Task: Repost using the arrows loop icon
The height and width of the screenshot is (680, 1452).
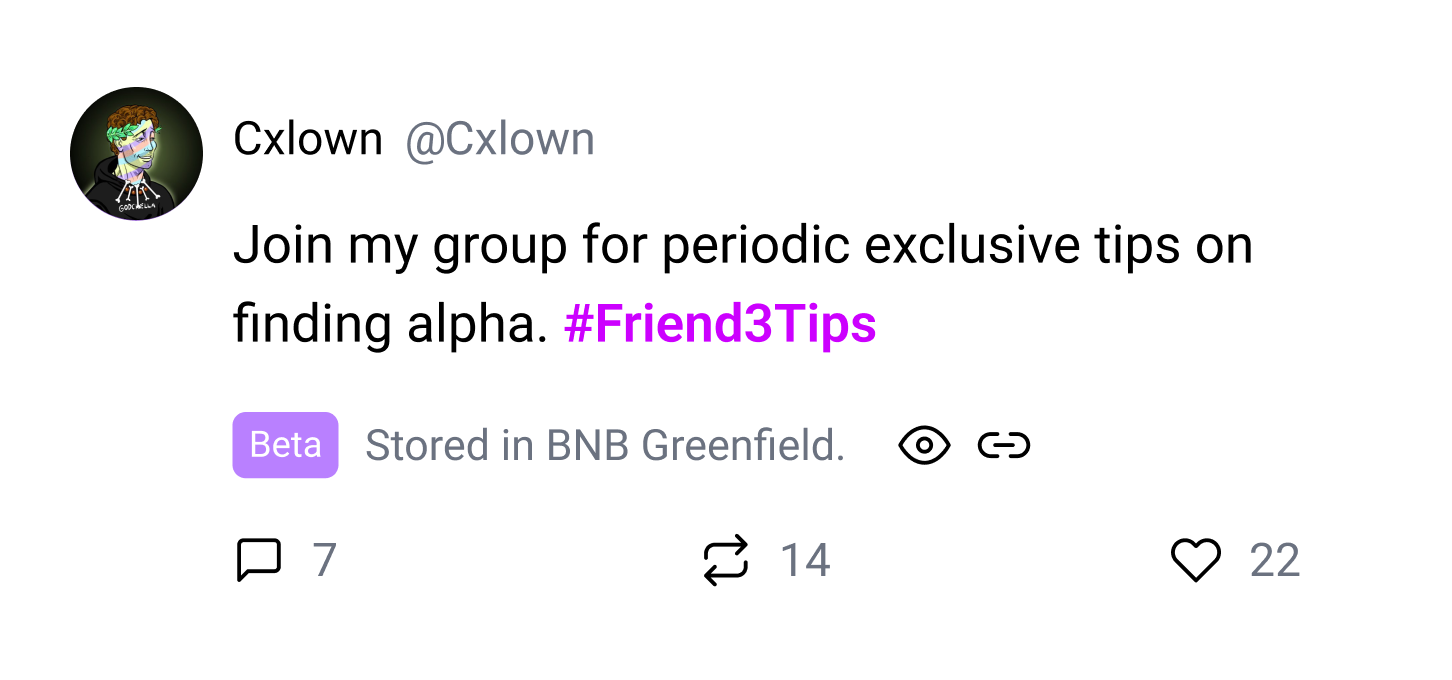Action: tap(725, 560)
